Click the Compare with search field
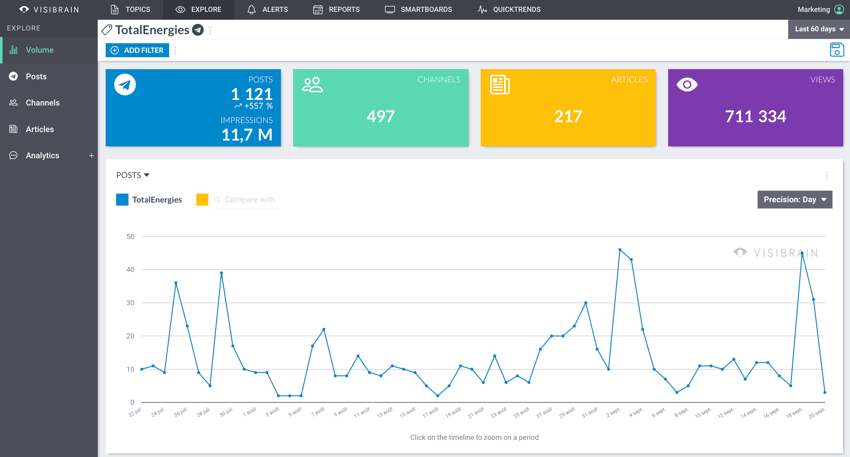Viewport: 850px width, 457px height. click(x=245, y=199)
